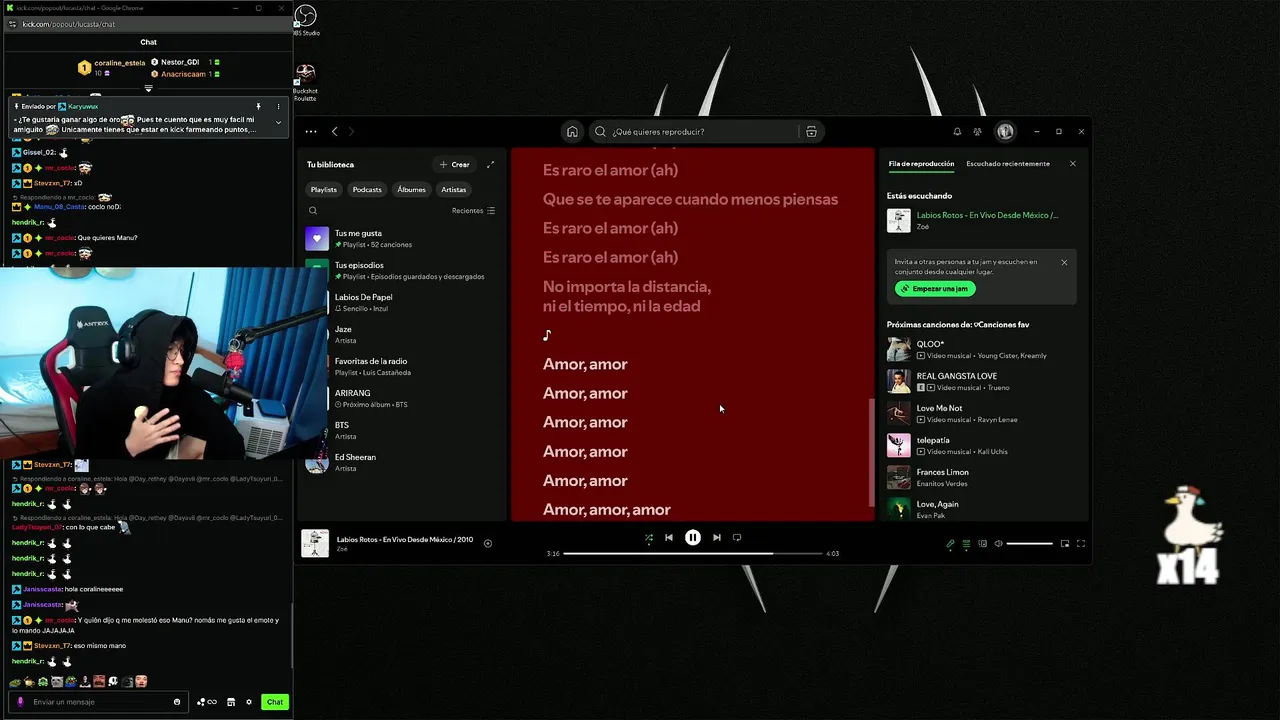Toggle repeat icon in playback bar
This screenshot has height=720, width=1280.
click(x=737, y=538)
